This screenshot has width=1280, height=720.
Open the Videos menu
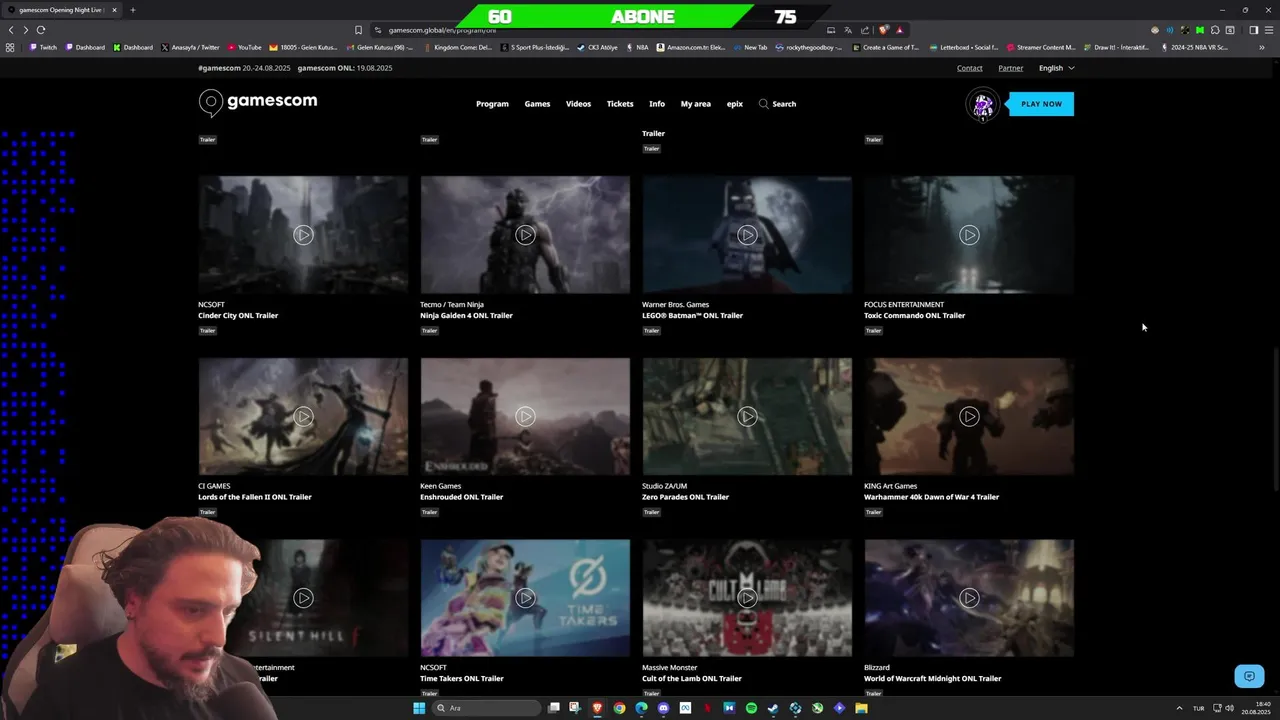tap(578, 104)
